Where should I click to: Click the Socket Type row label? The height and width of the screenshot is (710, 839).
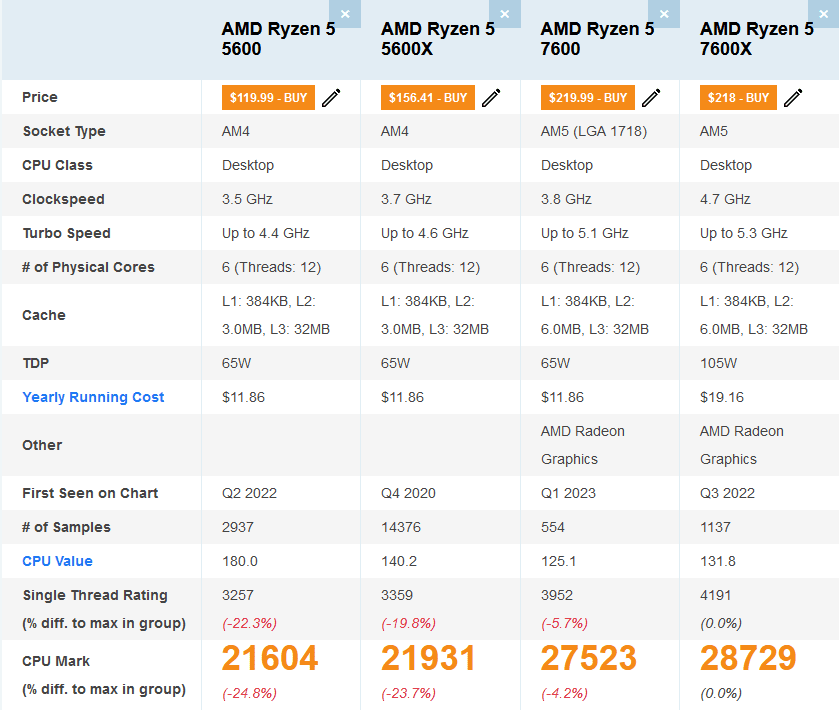pos(64,131)
